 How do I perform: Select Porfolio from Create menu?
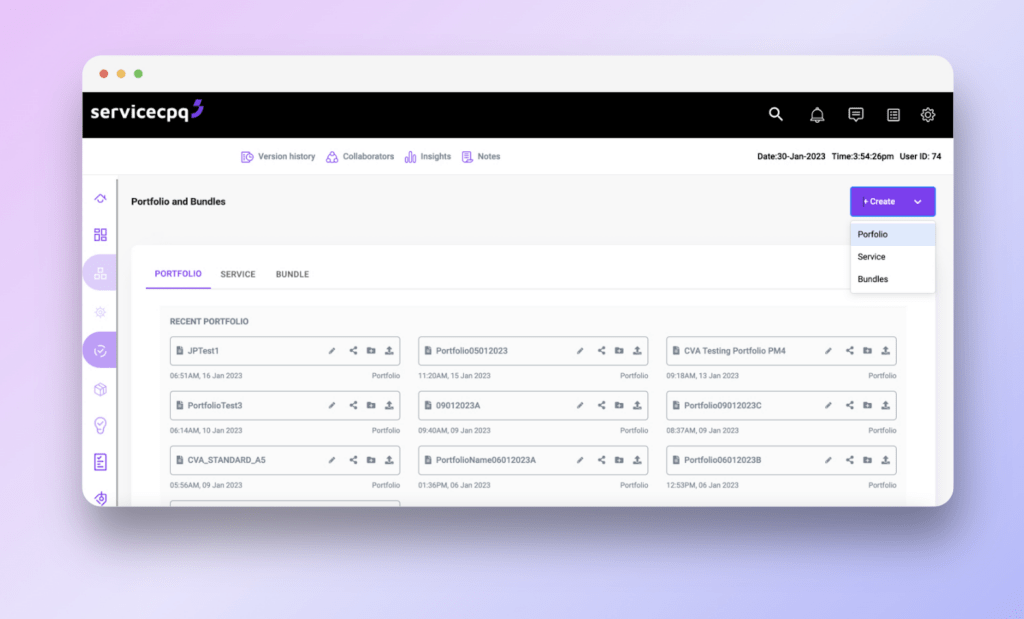tap(892, 234)
